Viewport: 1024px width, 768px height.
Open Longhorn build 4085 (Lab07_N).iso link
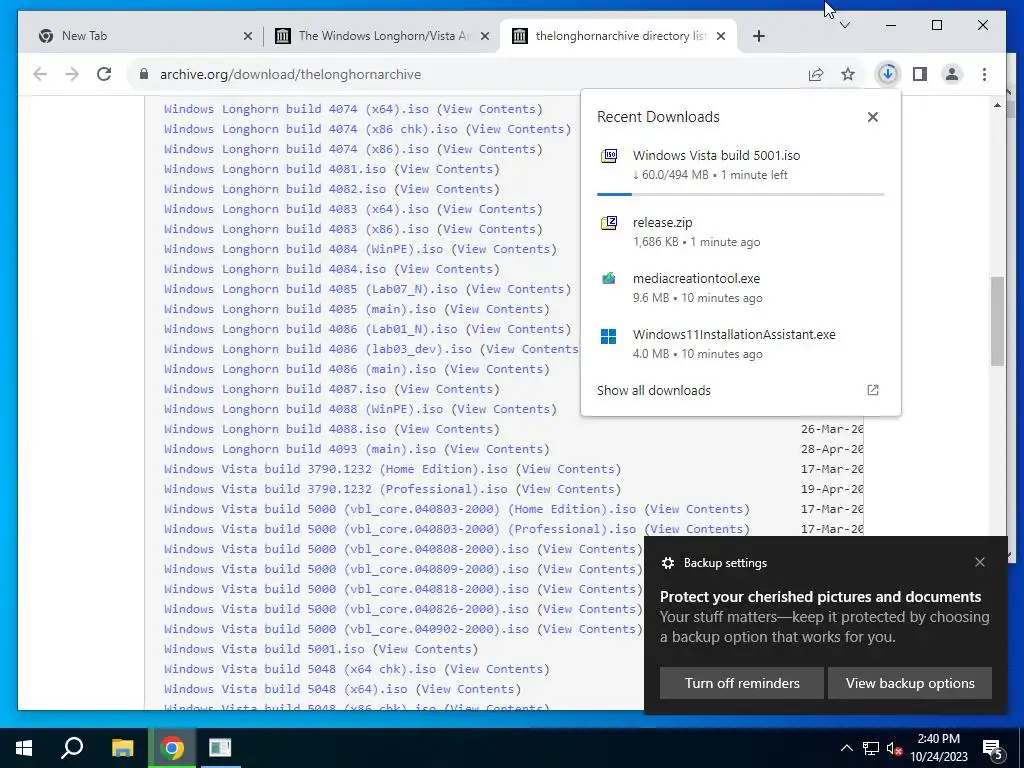311,289
